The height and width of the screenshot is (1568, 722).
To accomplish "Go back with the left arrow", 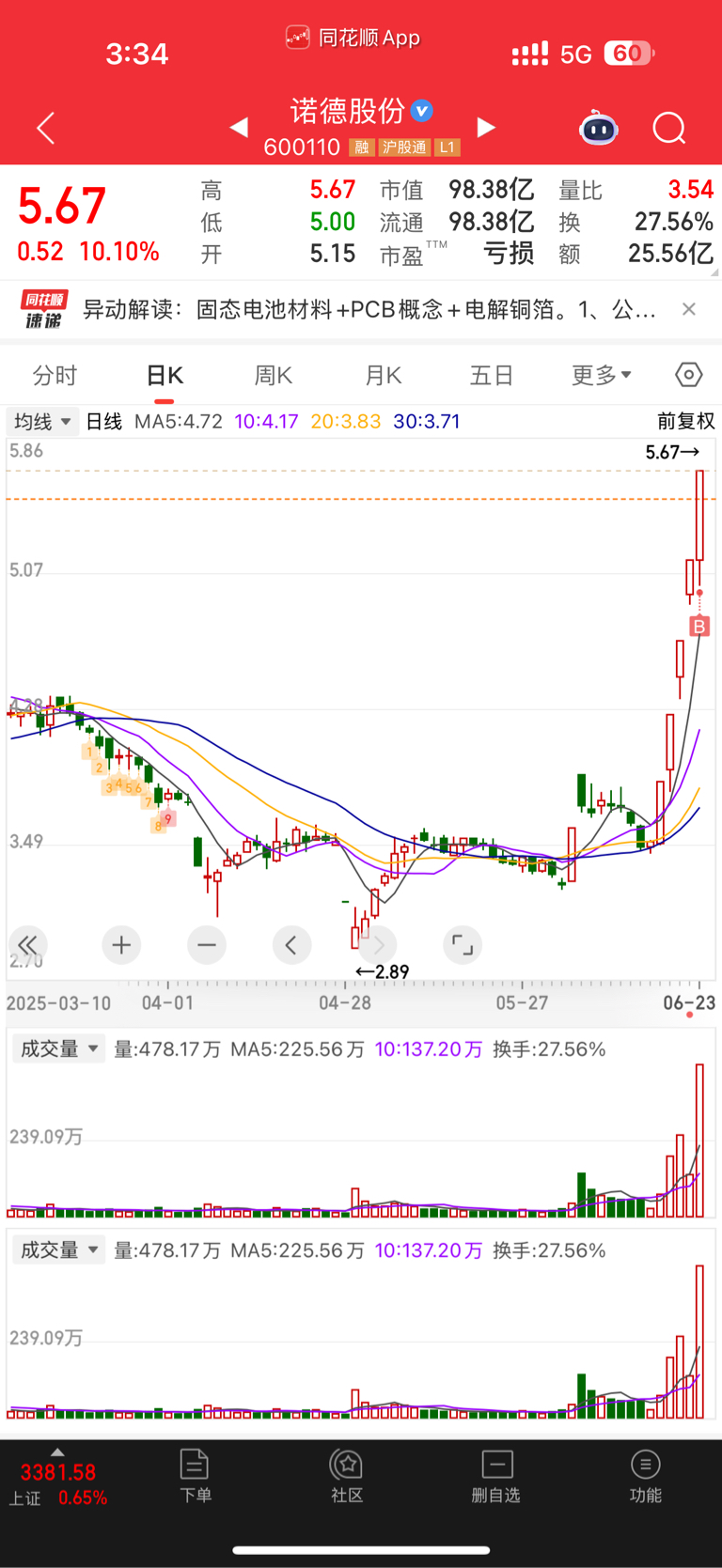I will tap(45, 128).
